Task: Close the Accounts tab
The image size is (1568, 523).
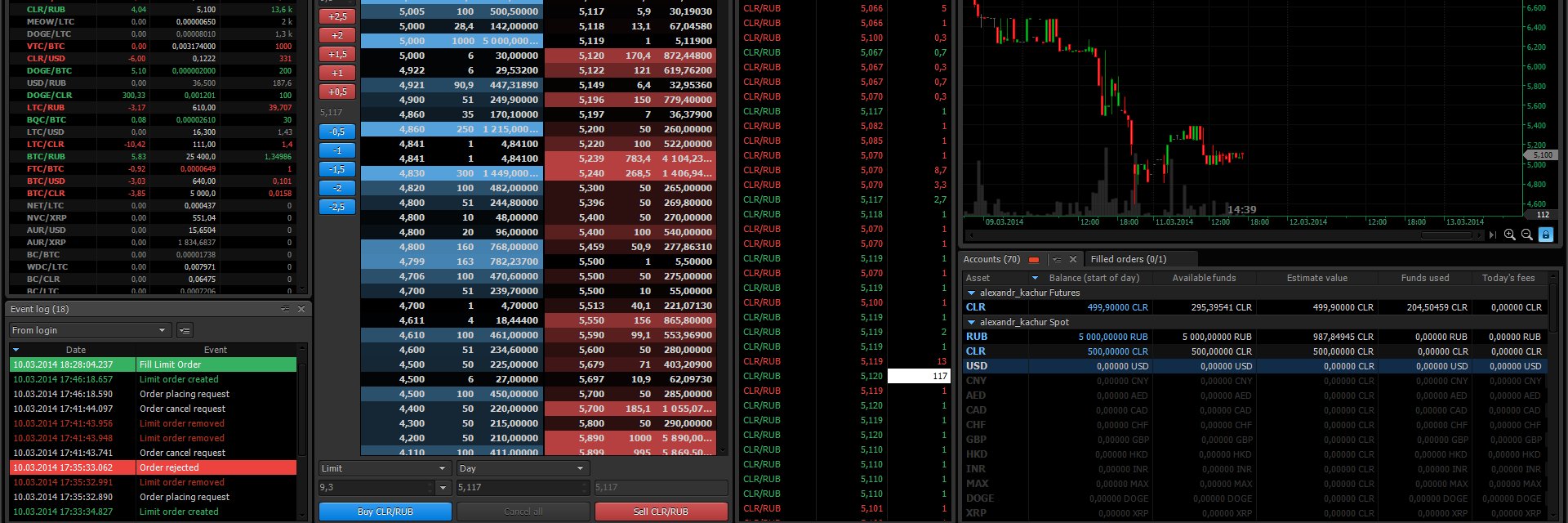Action: [1073, 259]
